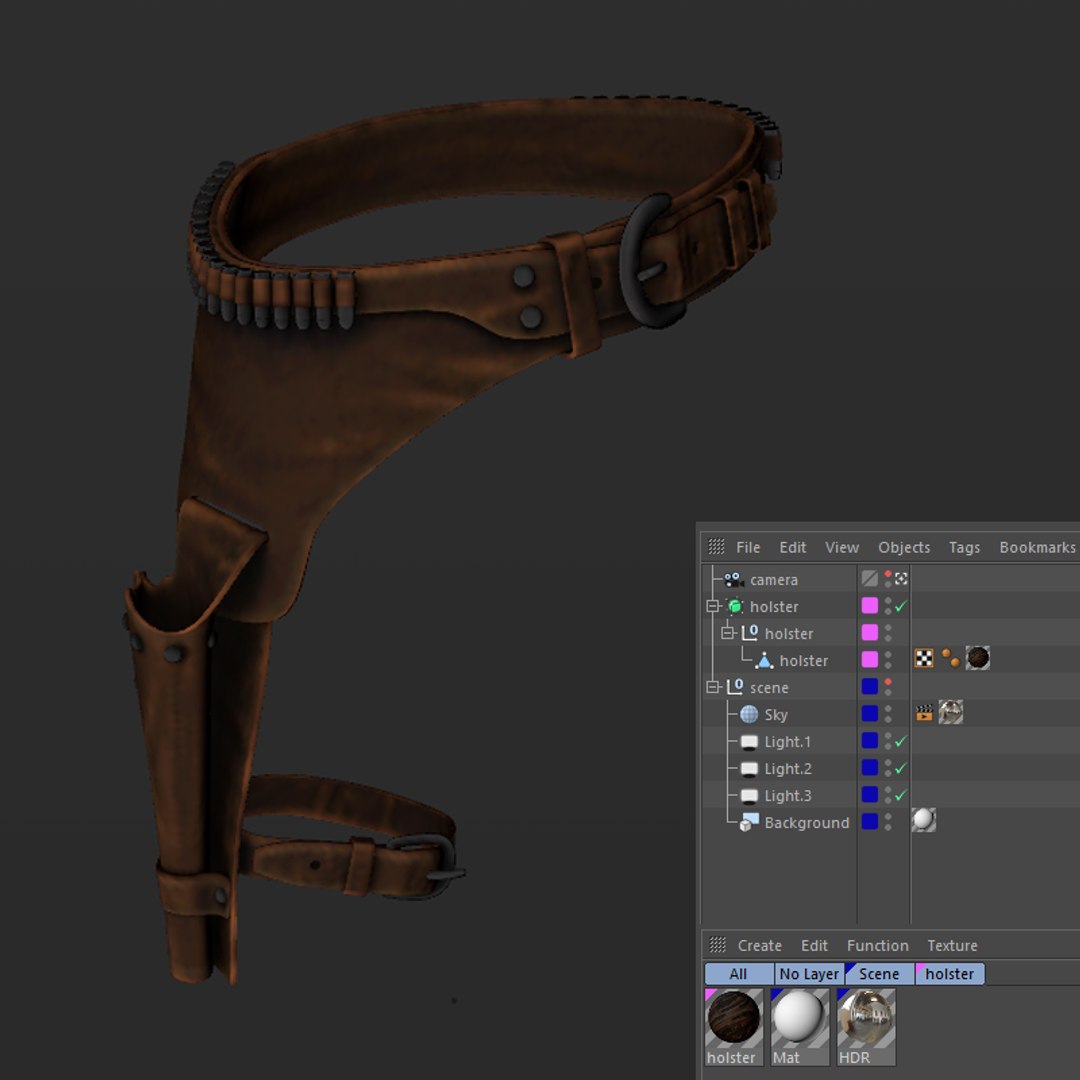Select the scene row label
The height and width of the screenshot is (1080, 1080).
pos(769,687)
